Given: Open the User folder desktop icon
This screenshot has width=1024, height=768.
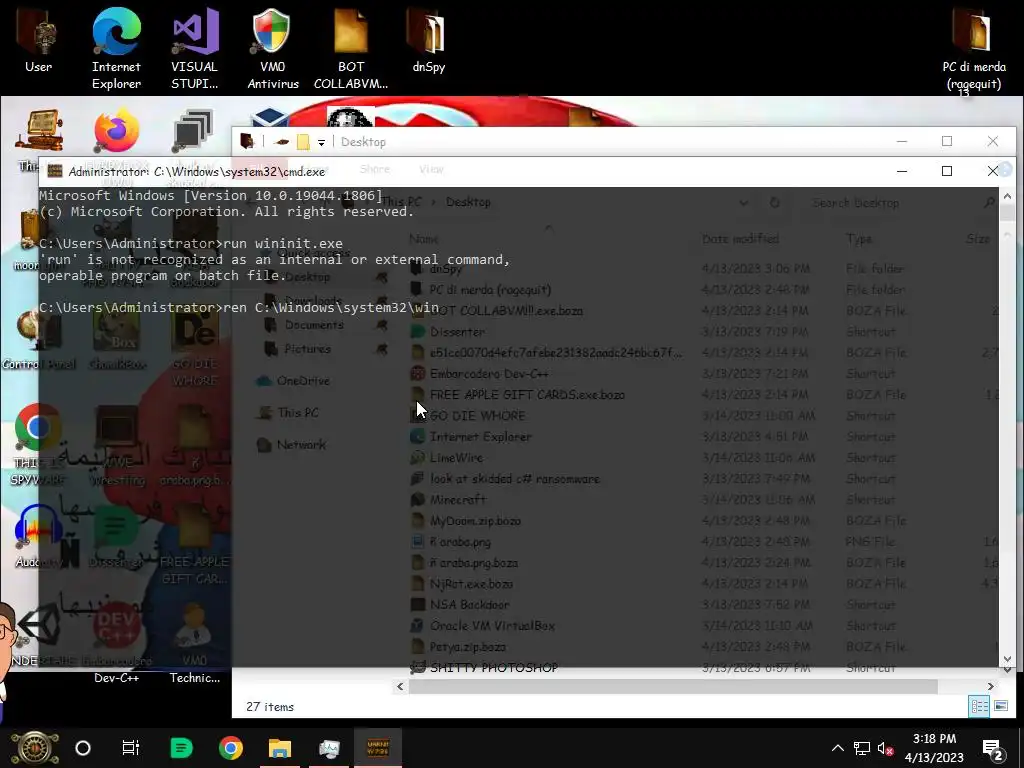Looking at the screenshot, I should pyautogui.click(x=38, y=39).
